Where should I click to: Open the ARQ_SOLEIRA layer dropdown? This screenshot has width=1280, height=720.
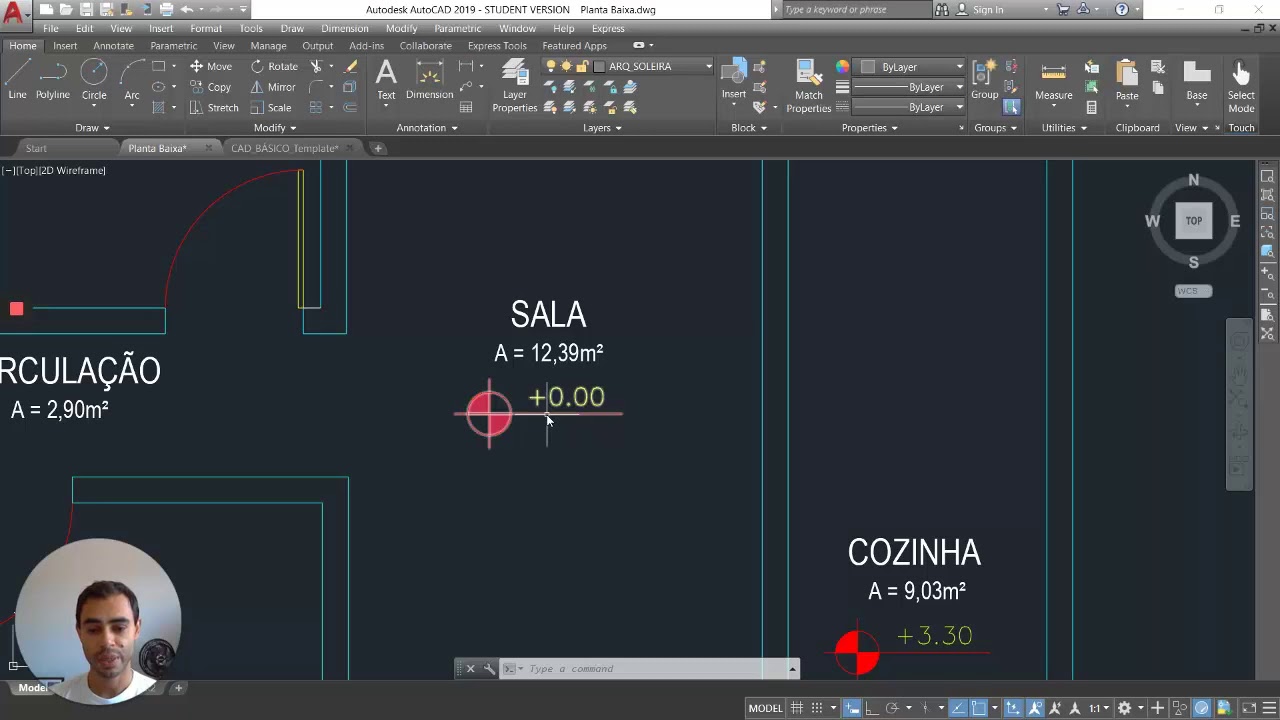tap(709, 66)
